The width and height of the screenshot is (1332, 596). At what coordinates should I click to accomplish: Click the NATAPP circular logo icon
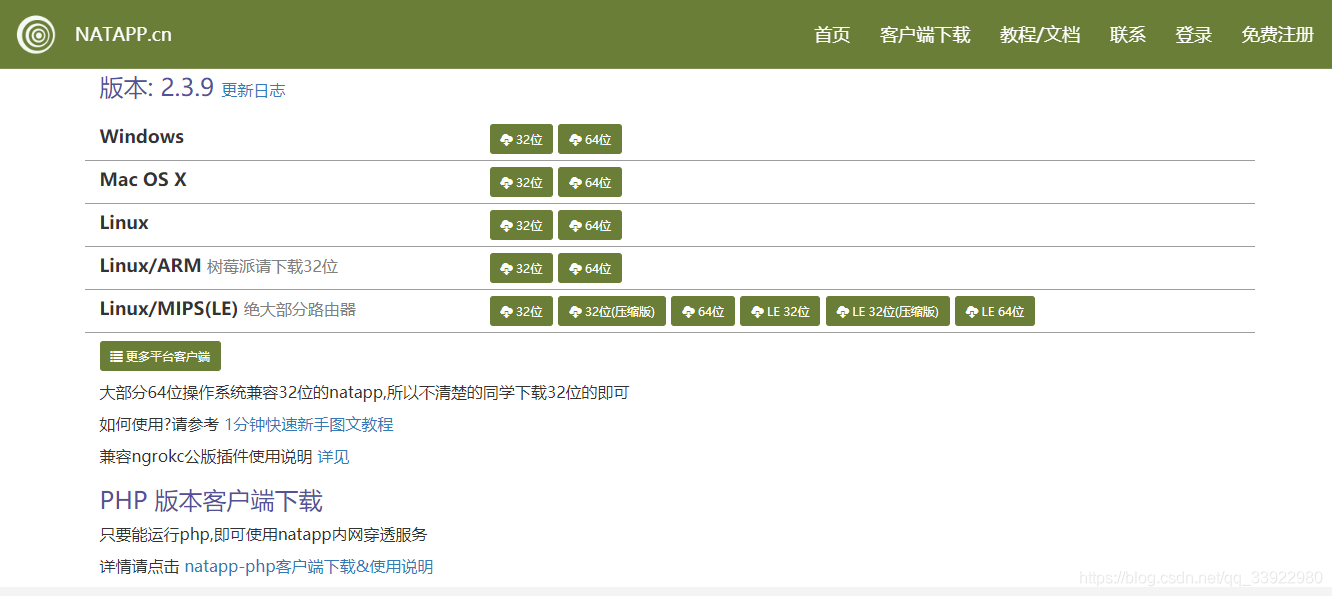click(36, 35)
